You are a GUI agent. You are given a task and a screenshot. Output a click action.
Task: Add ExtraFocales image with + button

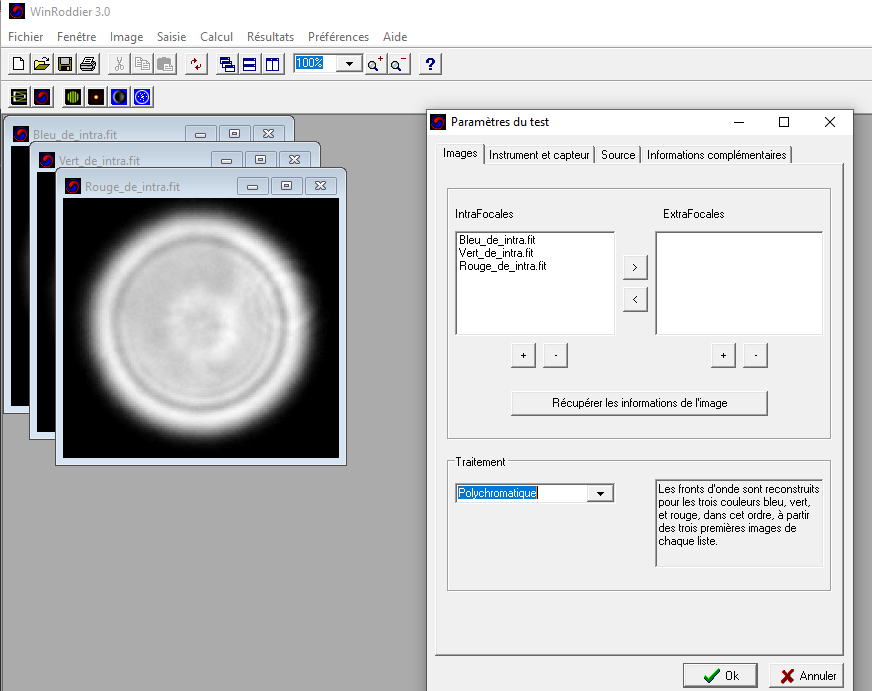click(x=723, y=356)
